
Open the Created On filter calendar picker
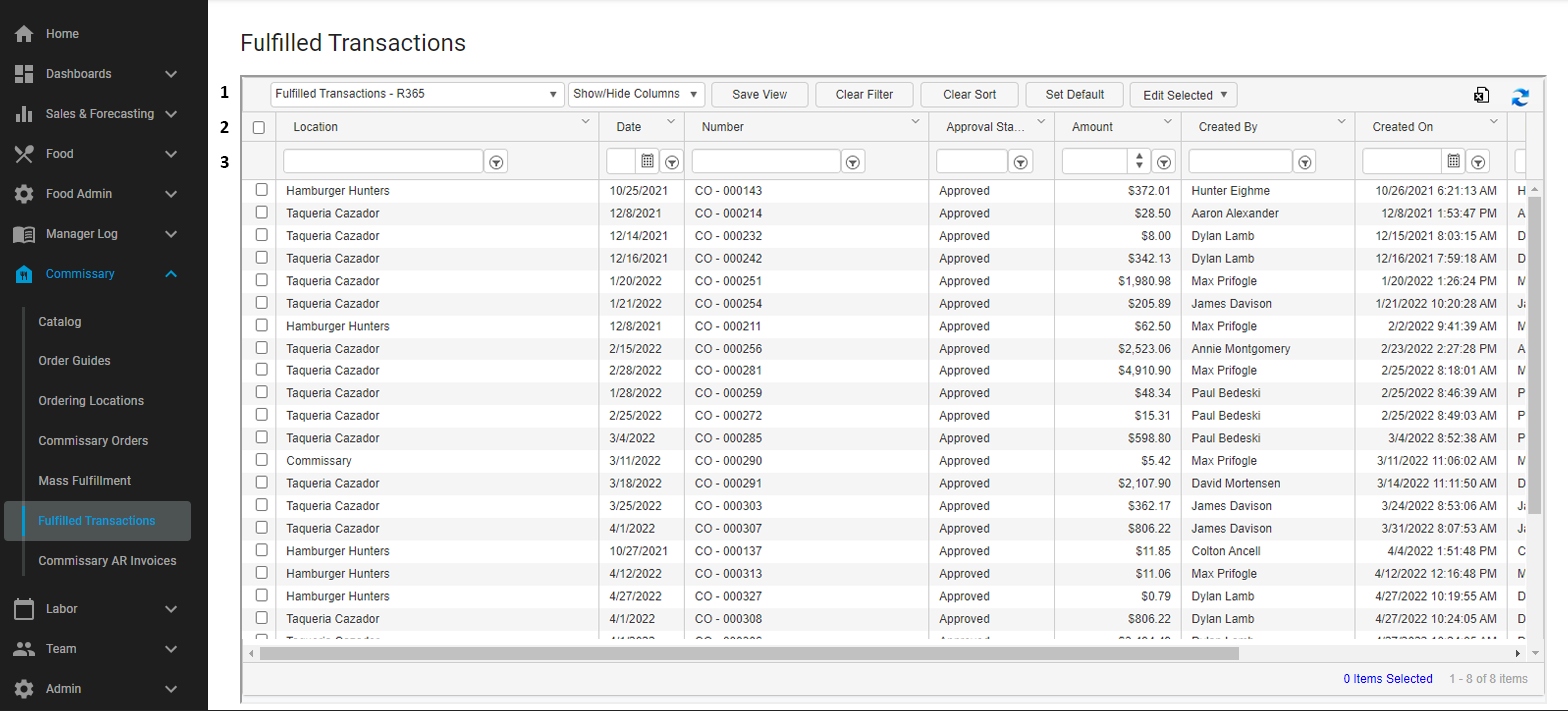click(1454, 161)
